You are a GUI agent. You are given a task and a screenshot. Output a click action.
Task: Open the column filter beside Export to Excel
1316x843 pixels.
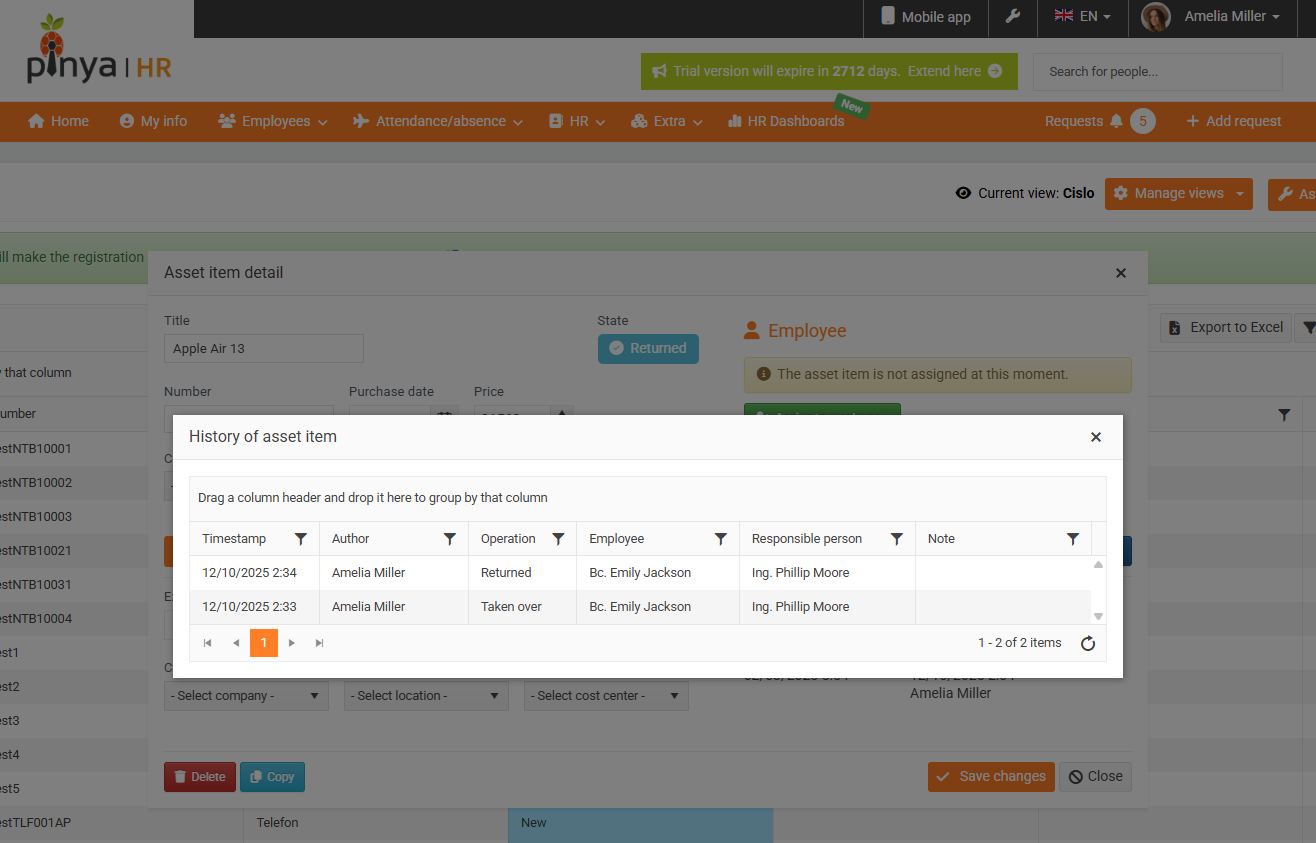point(1307,327)
